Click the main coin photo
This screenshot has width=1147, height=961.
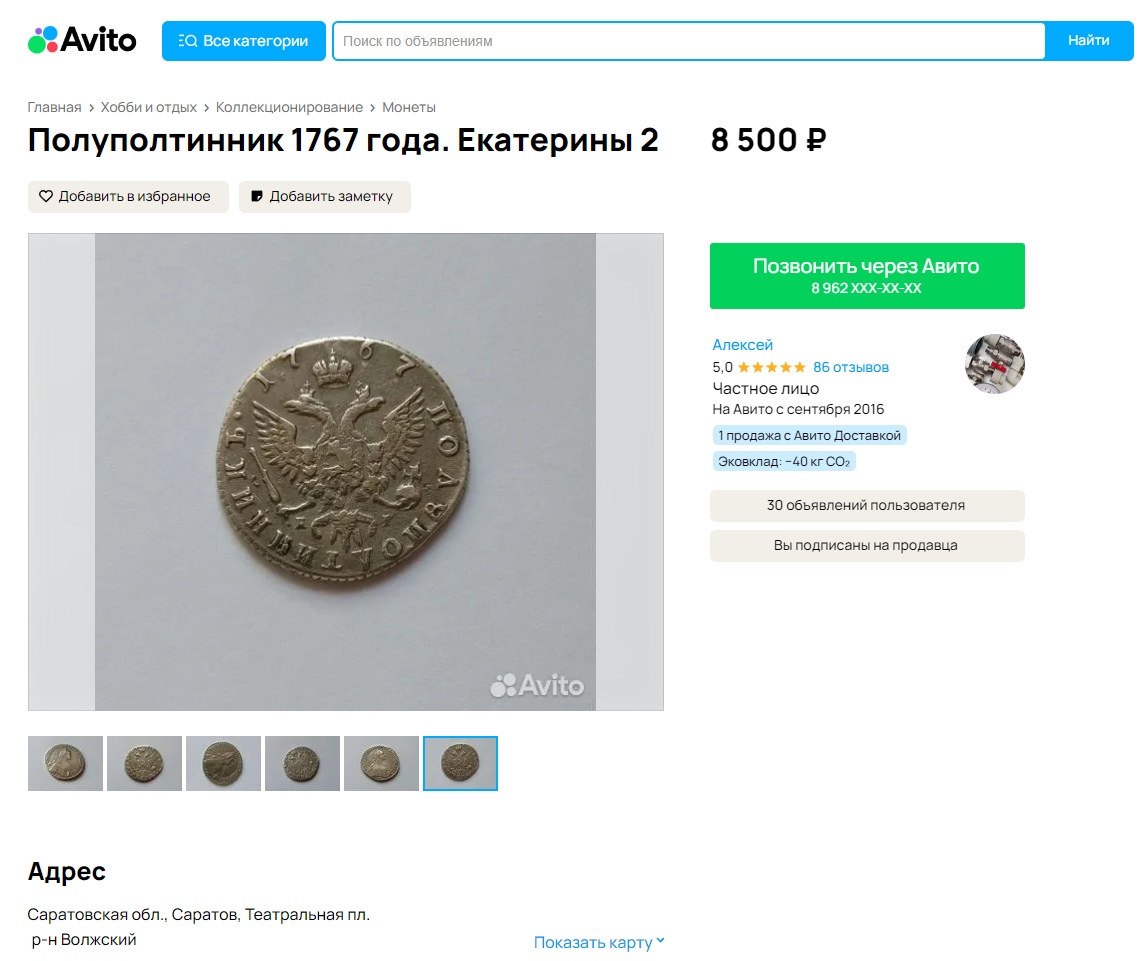tap(345, 472)
